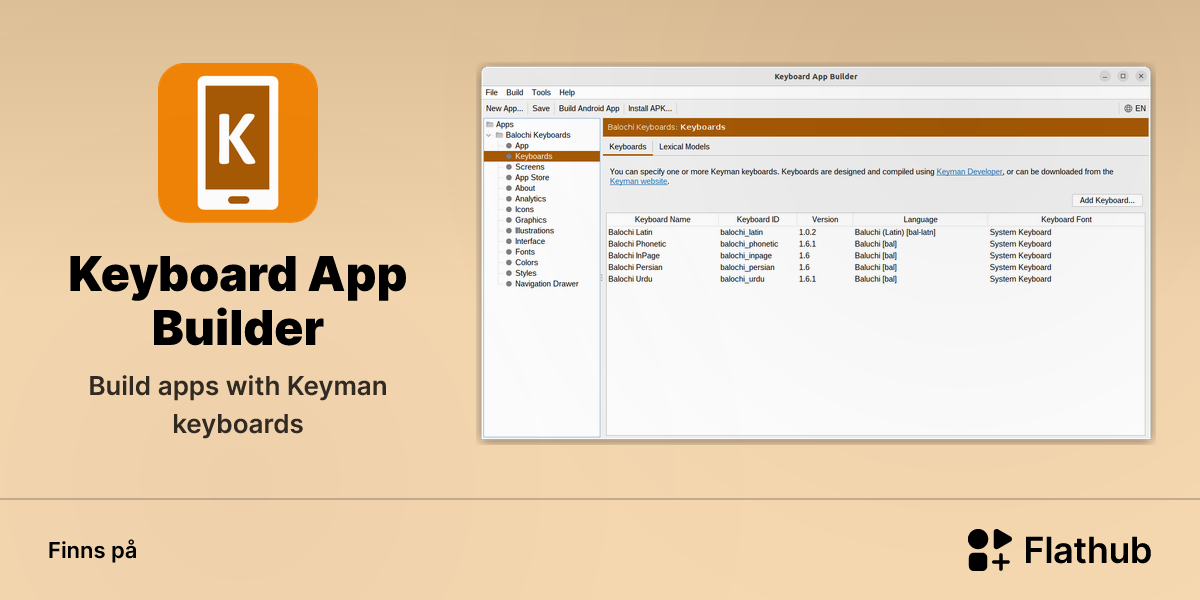Switch to the Lexical Models tab
Image resolution: width=1200 pixels, height=600 pixels.
point(684,147)
